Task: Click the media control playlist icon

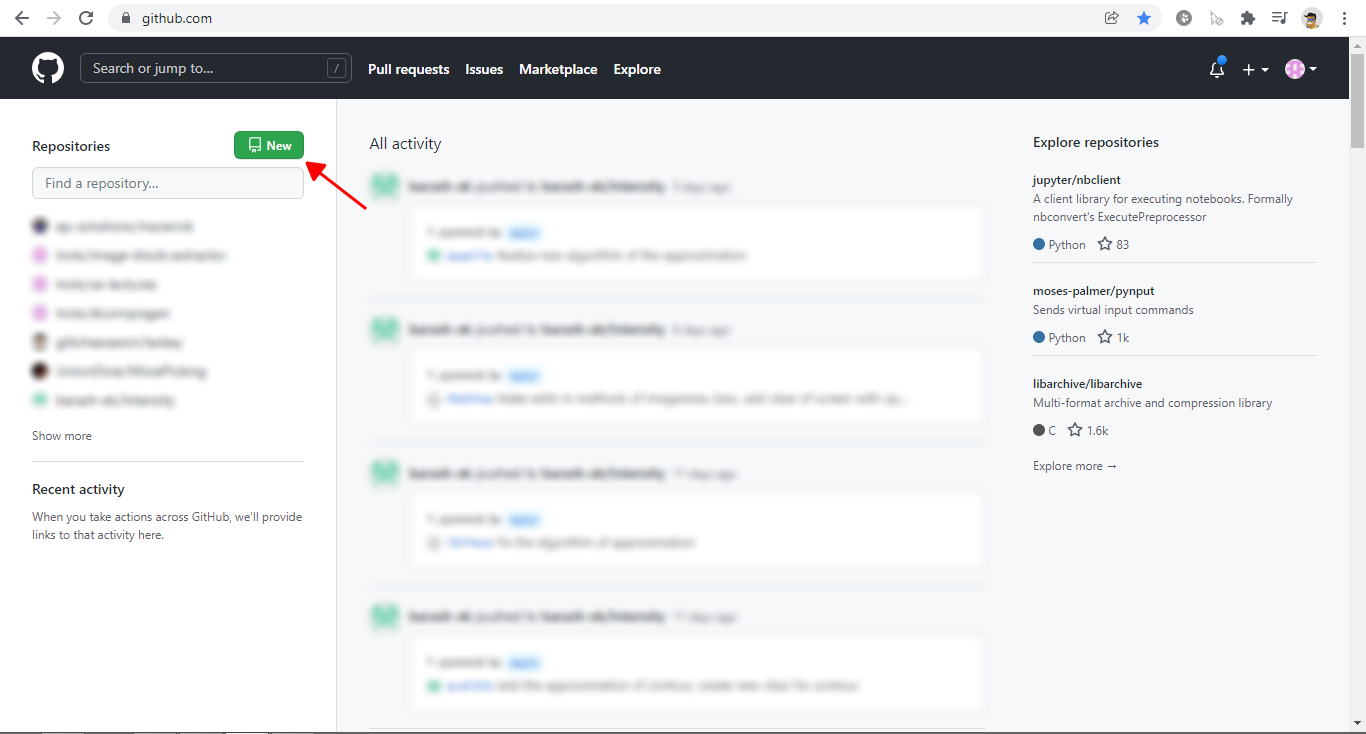Action: tap(1279, 18)
